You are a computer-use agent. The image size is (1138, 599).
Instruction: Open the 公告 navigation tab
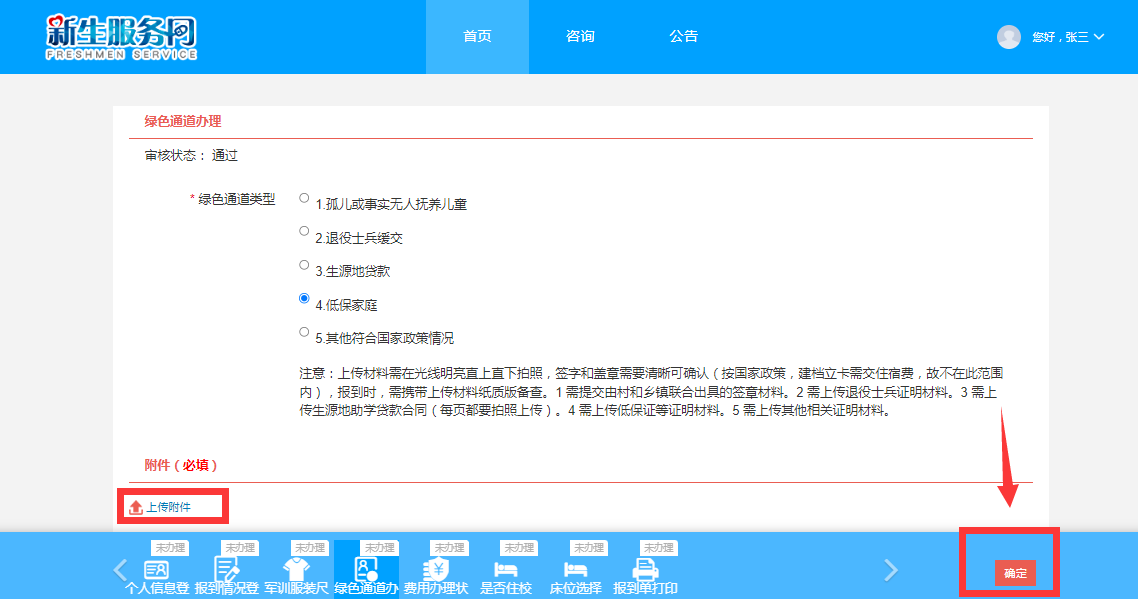[x=684, y=37]
